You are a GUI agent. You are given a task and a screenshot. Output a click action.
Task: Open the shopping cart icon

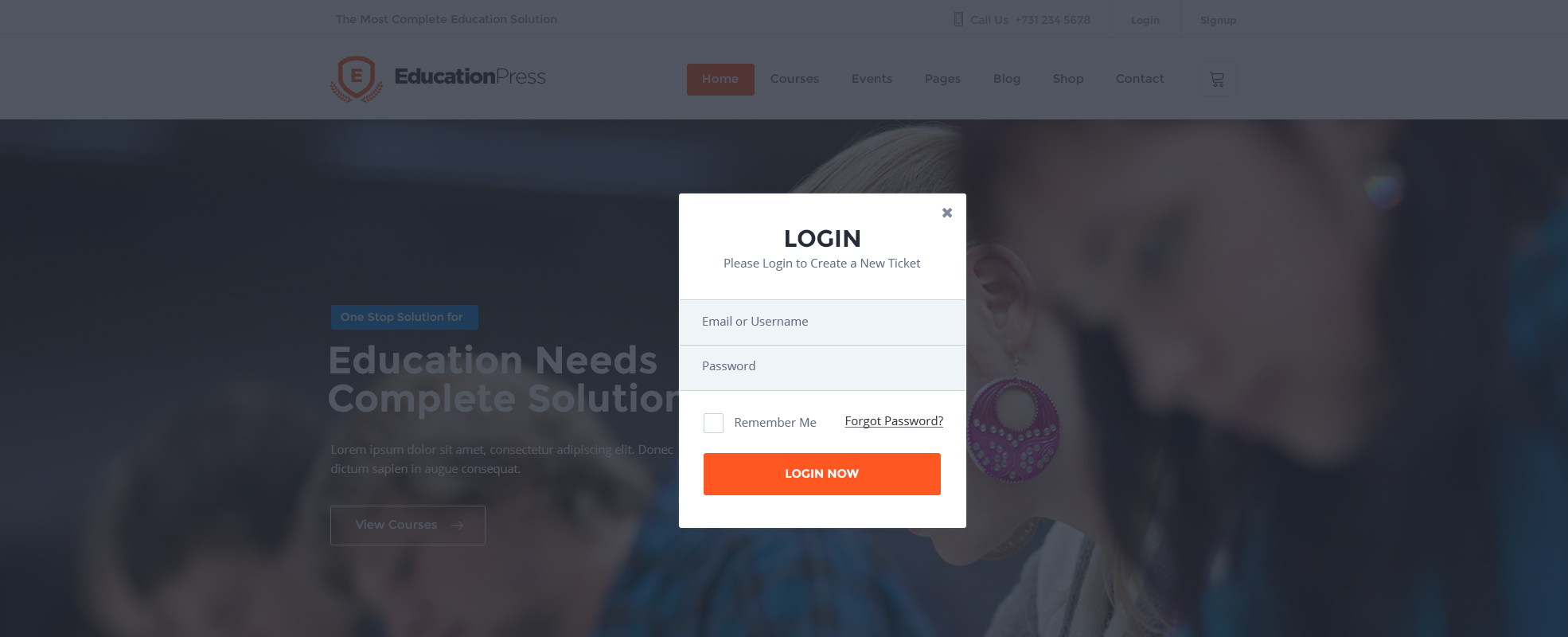coord(1217,79)
